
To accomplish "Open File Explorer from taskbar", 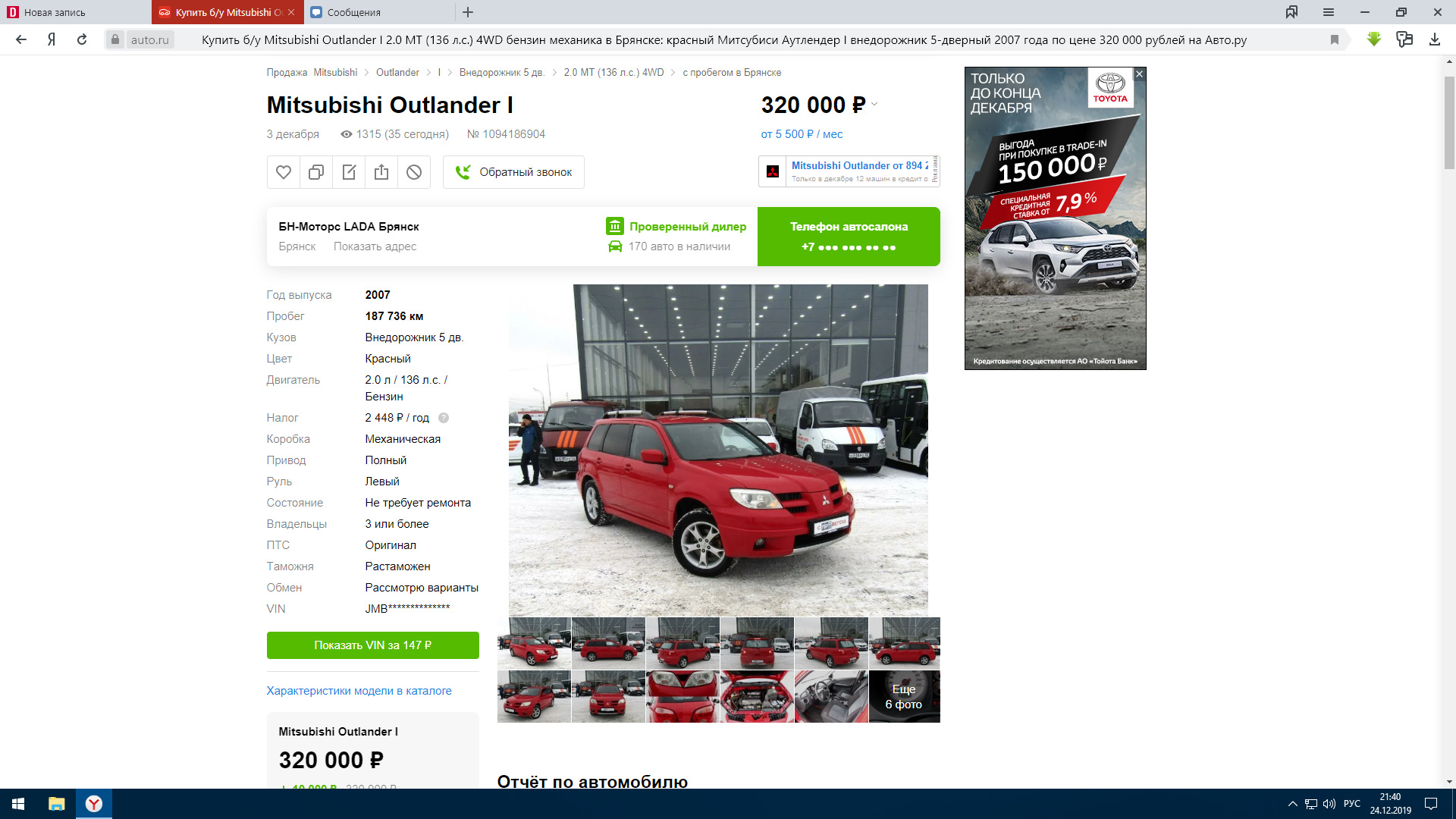I will (57, 804).
